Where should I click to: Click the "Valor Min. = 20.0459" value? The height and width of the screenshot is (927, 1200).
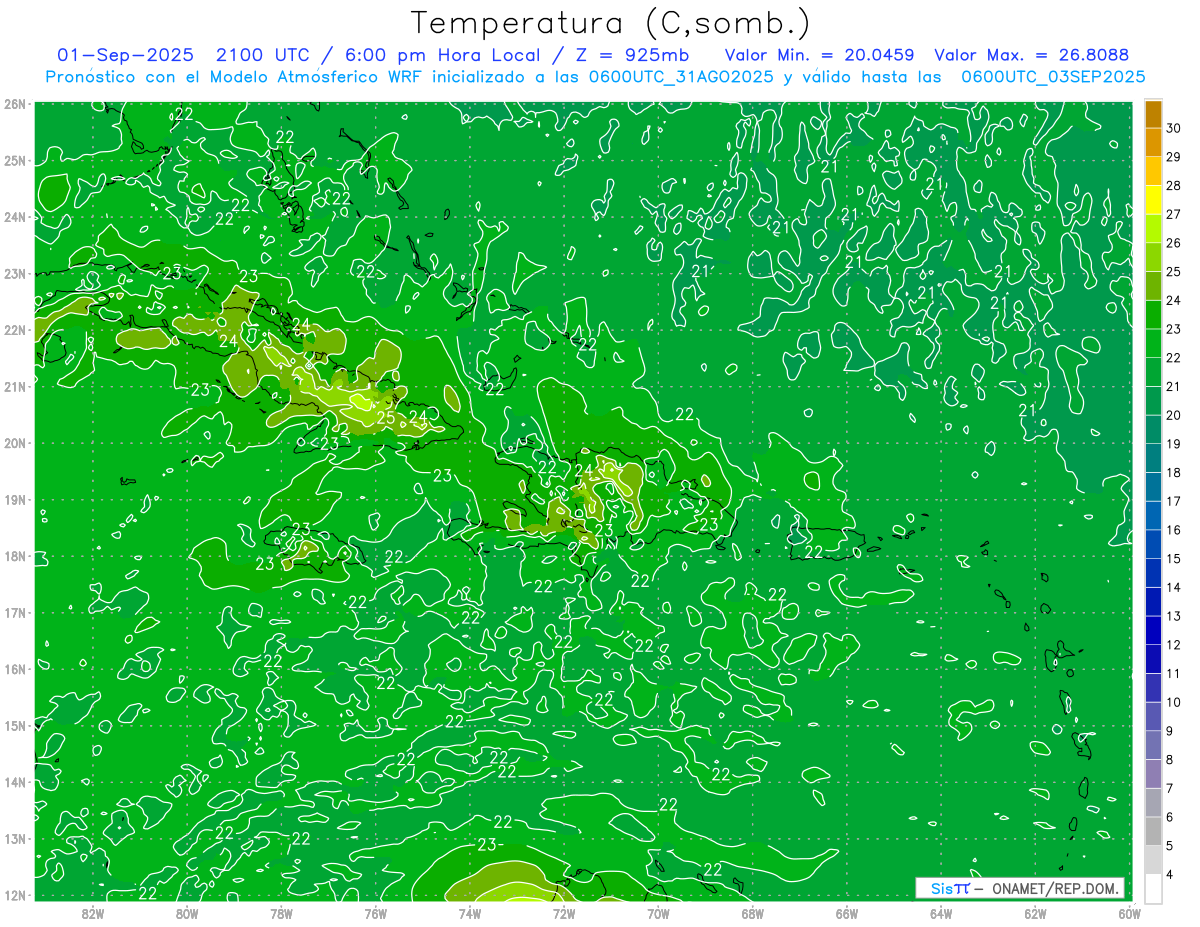819,55
